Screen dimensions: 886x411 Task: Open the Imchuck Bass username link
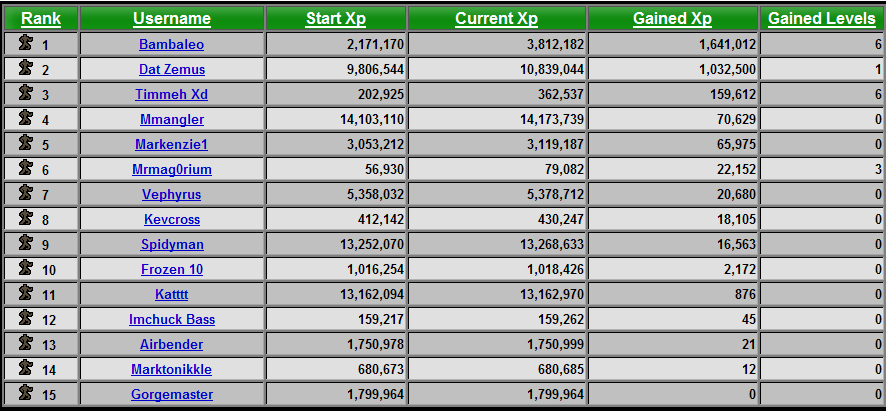[172, 319]
